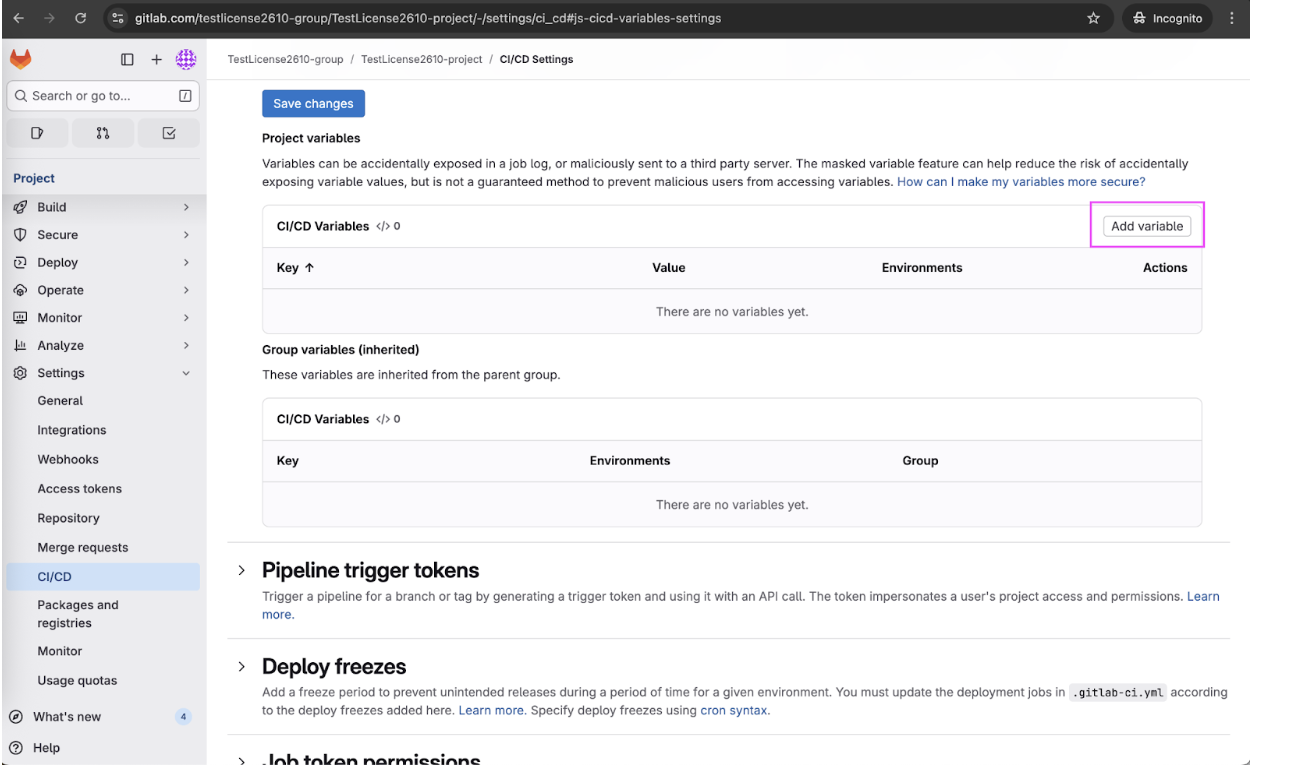Expand the Pipeline trigger tokens section
1290x766 pixels.
pos(241,569)
